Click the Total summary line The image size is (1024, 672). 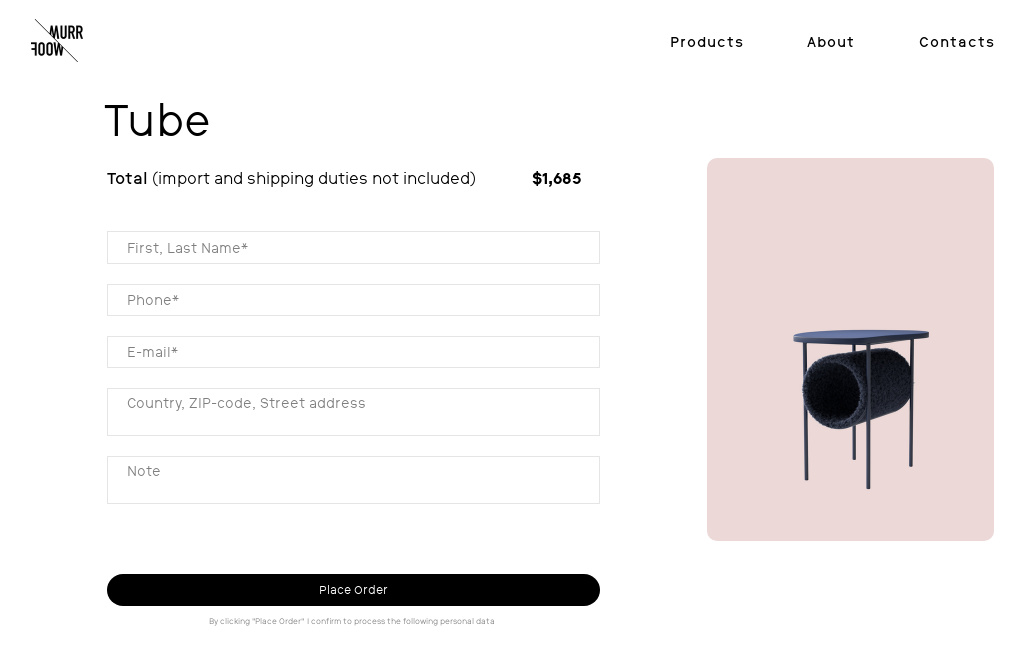point(127,179)
